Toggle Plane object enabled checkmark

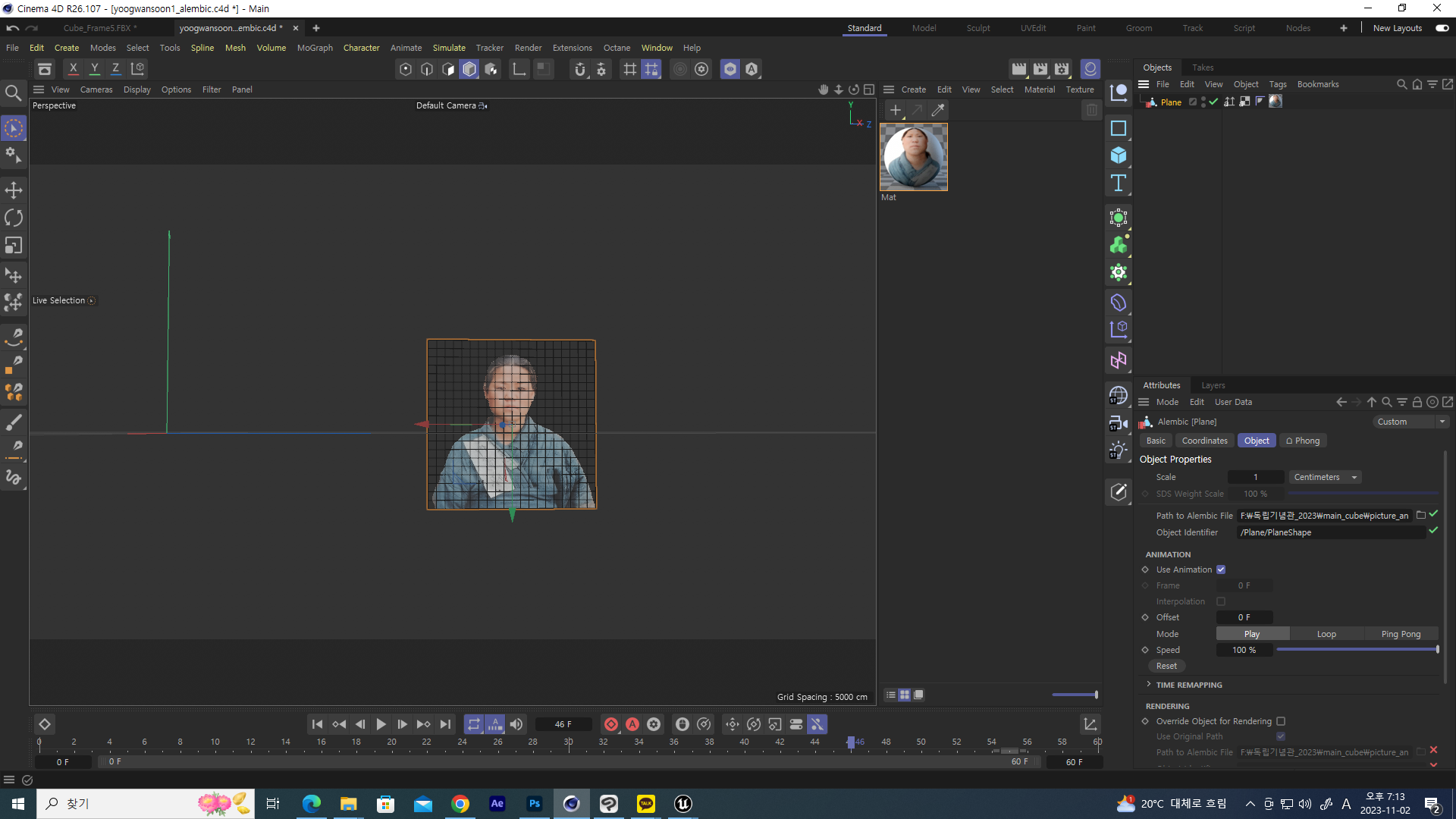coord(1213,102)
